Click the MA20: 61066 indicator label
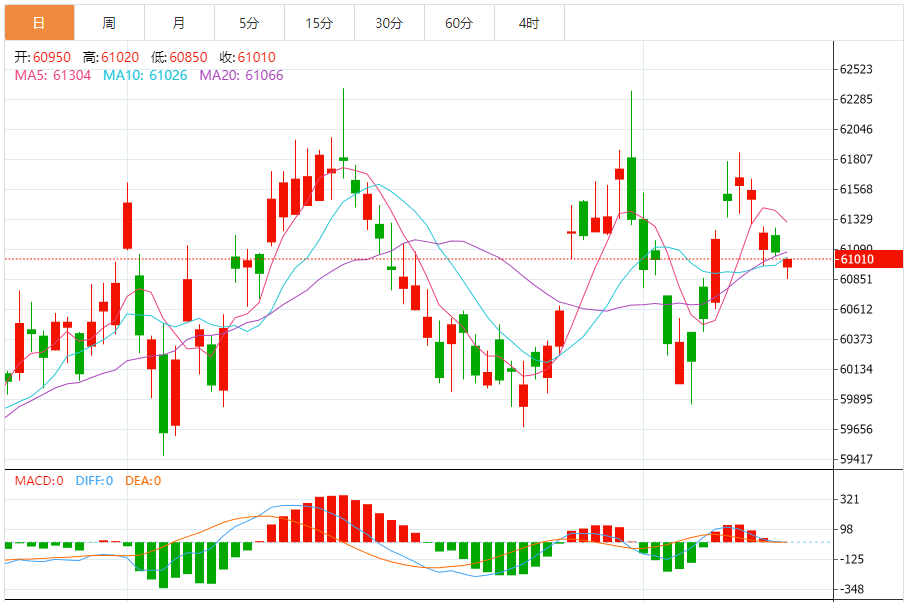 pyautogui.click(x=241, y=75)
